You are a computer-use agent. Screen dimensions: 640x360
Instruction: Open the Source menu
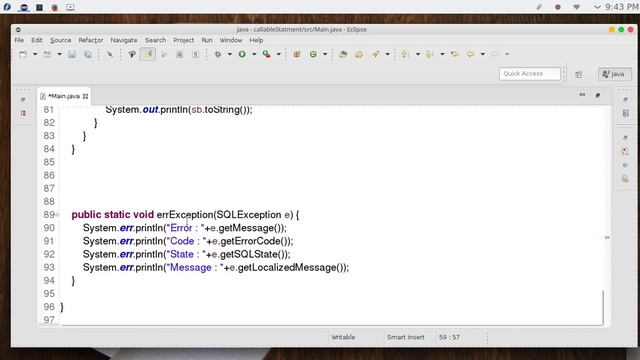(60, 40)
